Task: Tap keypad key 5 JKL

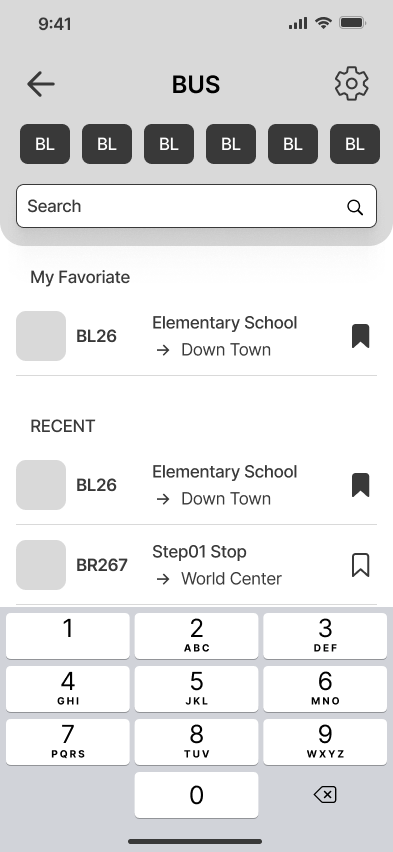Action: [x=196, y=688]
